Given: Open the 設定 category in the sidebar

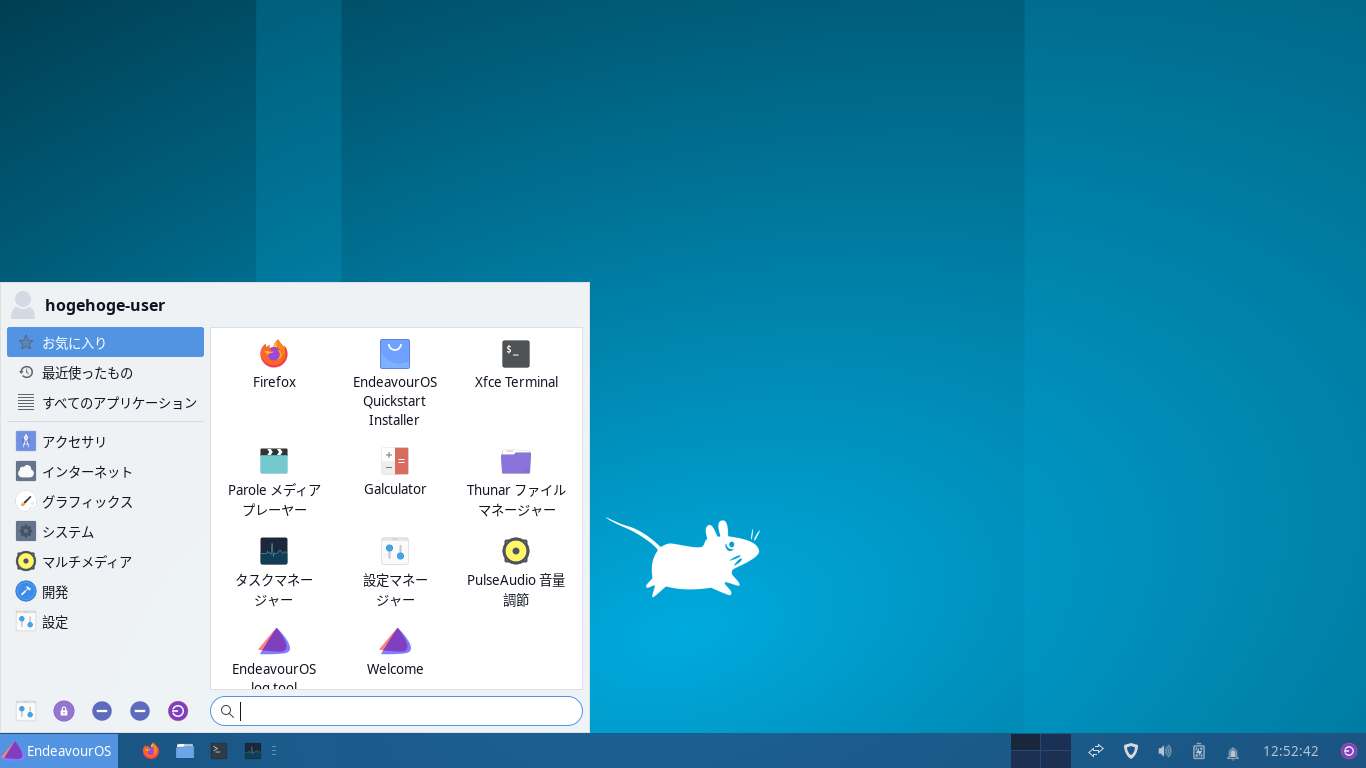Looking at the screenshot, I should pyautogui.click(x=105, y=621).
